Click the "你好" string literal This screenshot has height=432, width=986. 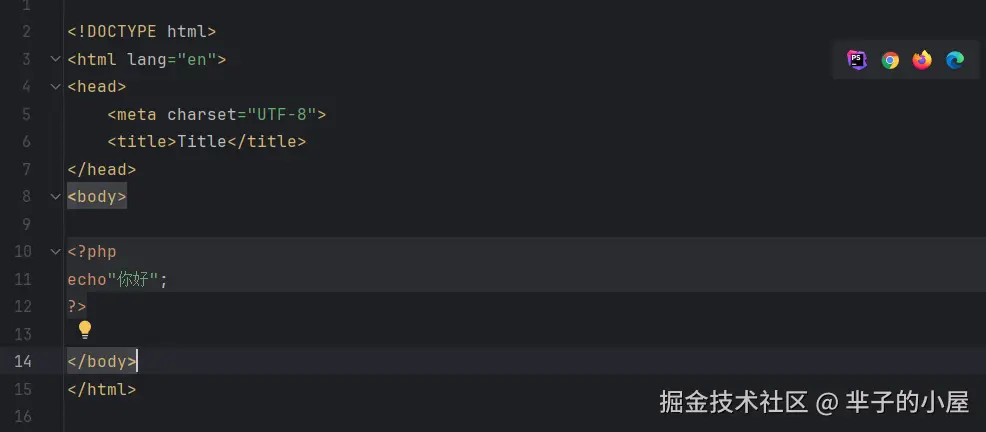[x=133, y=279]
